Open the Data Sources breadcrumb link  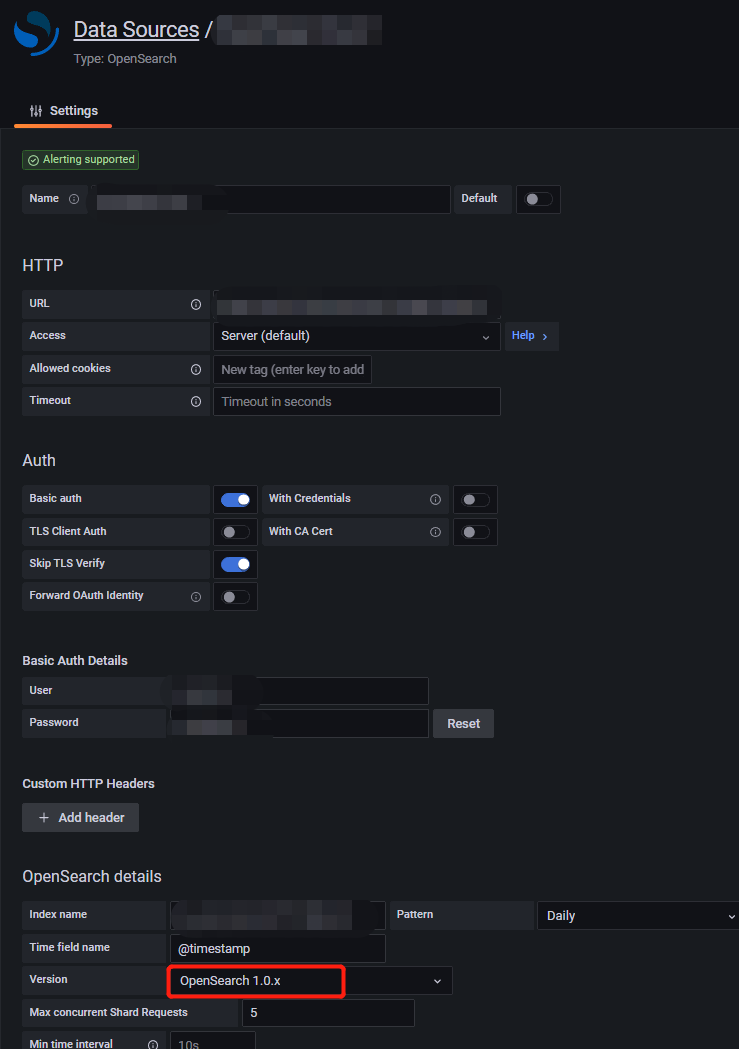(136, 29)
